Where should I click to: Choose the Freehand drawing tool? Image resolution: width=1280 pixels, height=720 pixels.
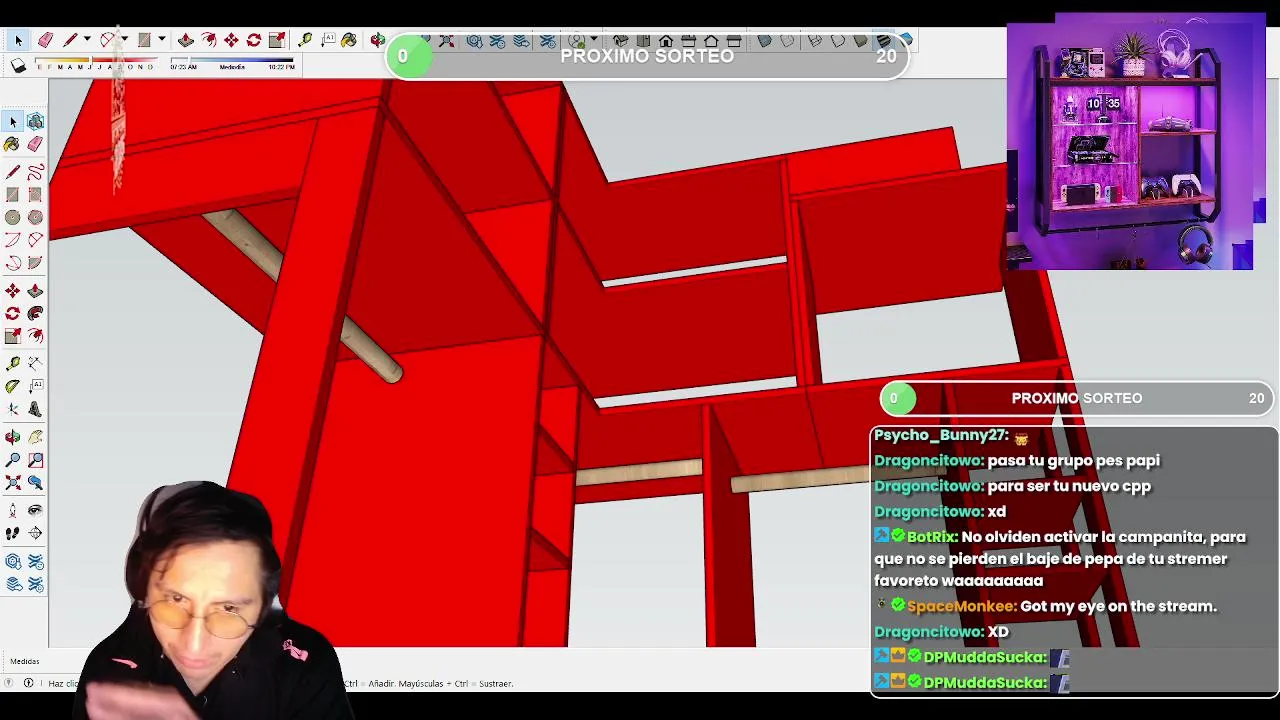point(35,172)
